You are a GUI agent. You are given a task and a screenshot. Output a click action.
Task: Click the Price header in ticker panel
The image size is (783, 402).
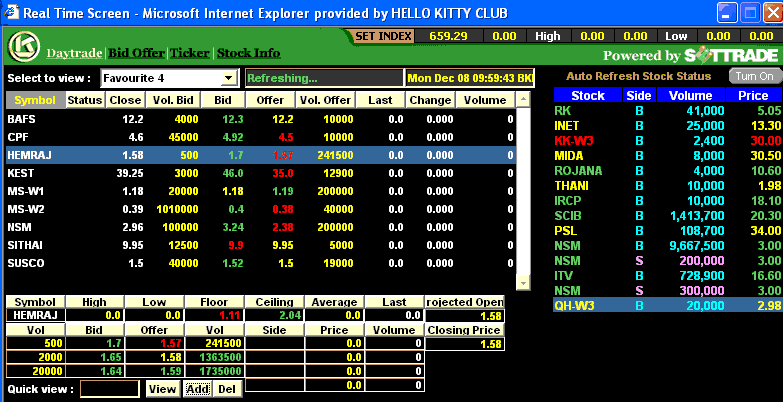click(x=753, y=95)
